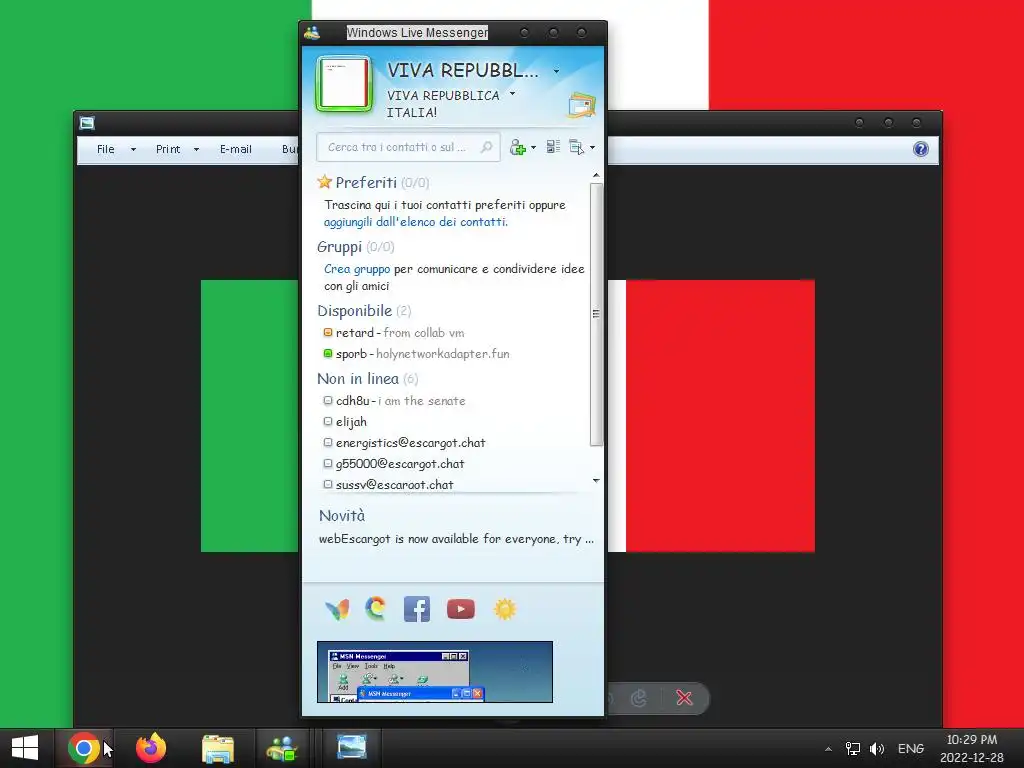Viewport: 1024px width, 768px height.
Task: Click the ENG language indicator
Action: point(911,749)
